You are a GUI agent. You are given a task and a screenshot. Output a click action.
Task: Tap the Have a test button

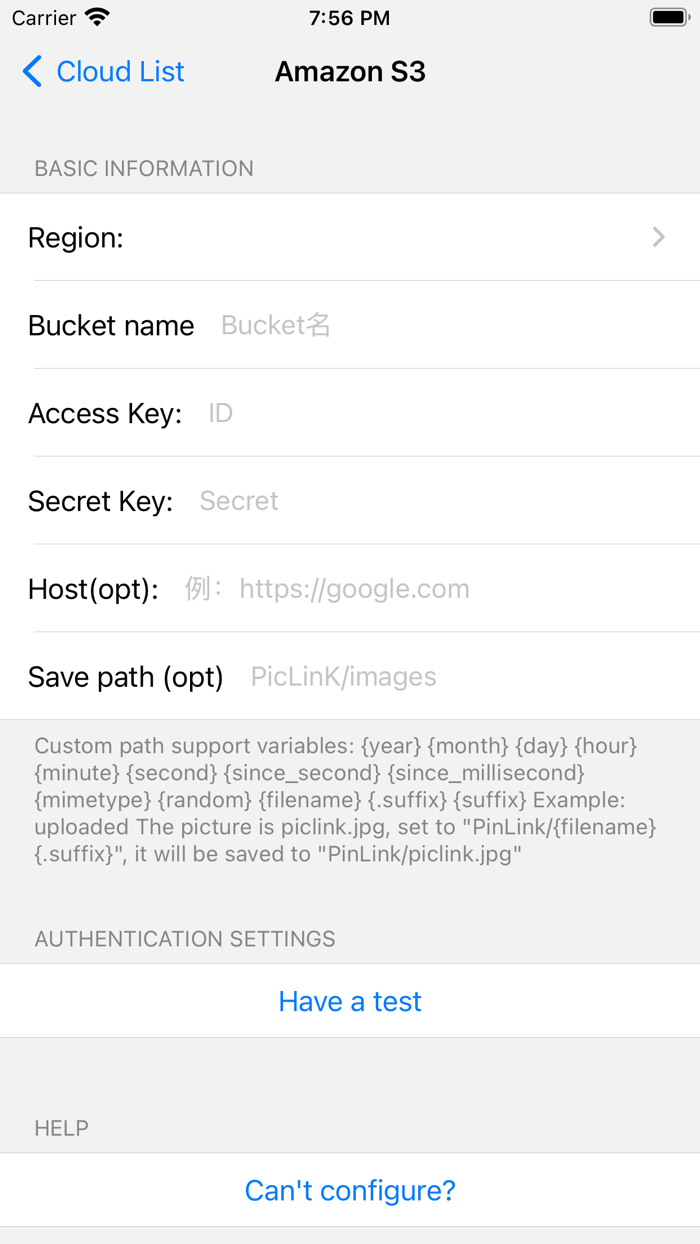click(x=350, y=1000)
